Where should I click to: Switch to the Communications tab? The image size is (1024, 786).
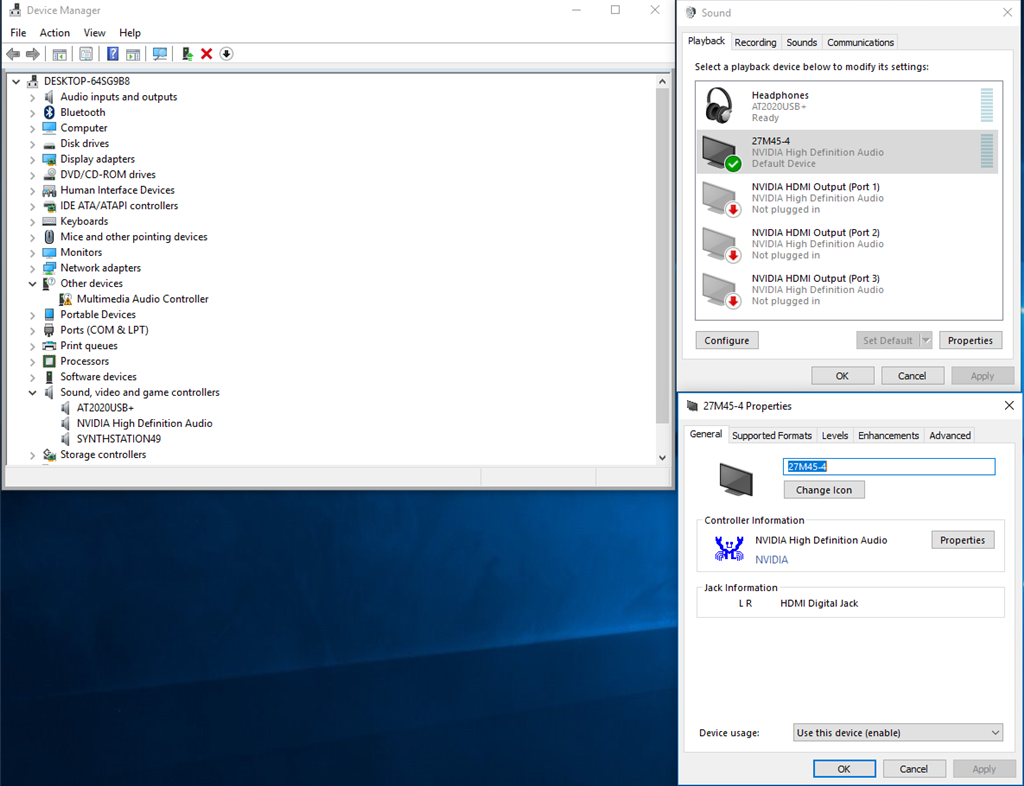(x=860, y=42)
